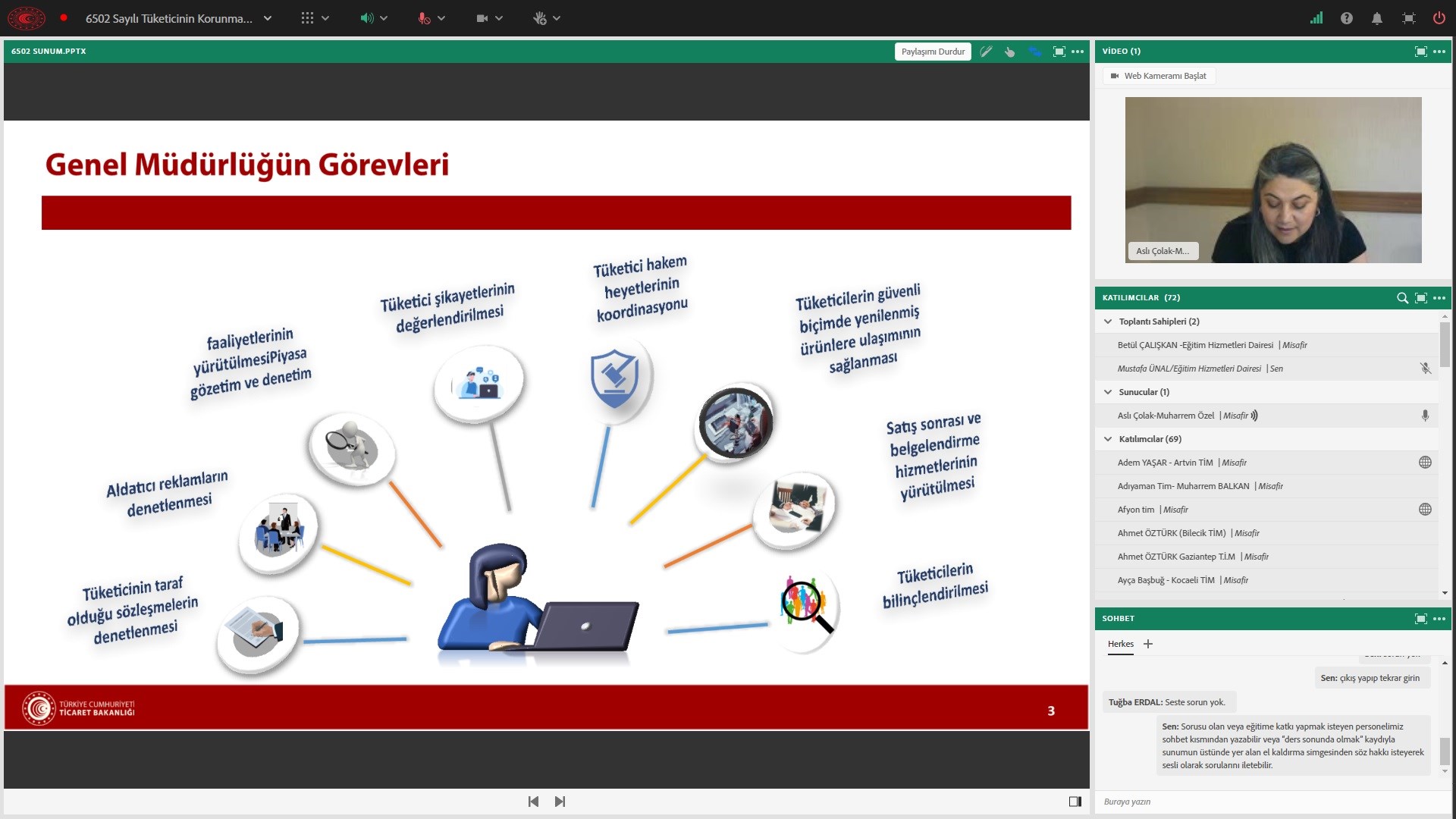Image resolution: width=1456 pixels, height=819 pixels.
Task: Search participants with the magnifier icon
Action: [x=1403, y=298]
